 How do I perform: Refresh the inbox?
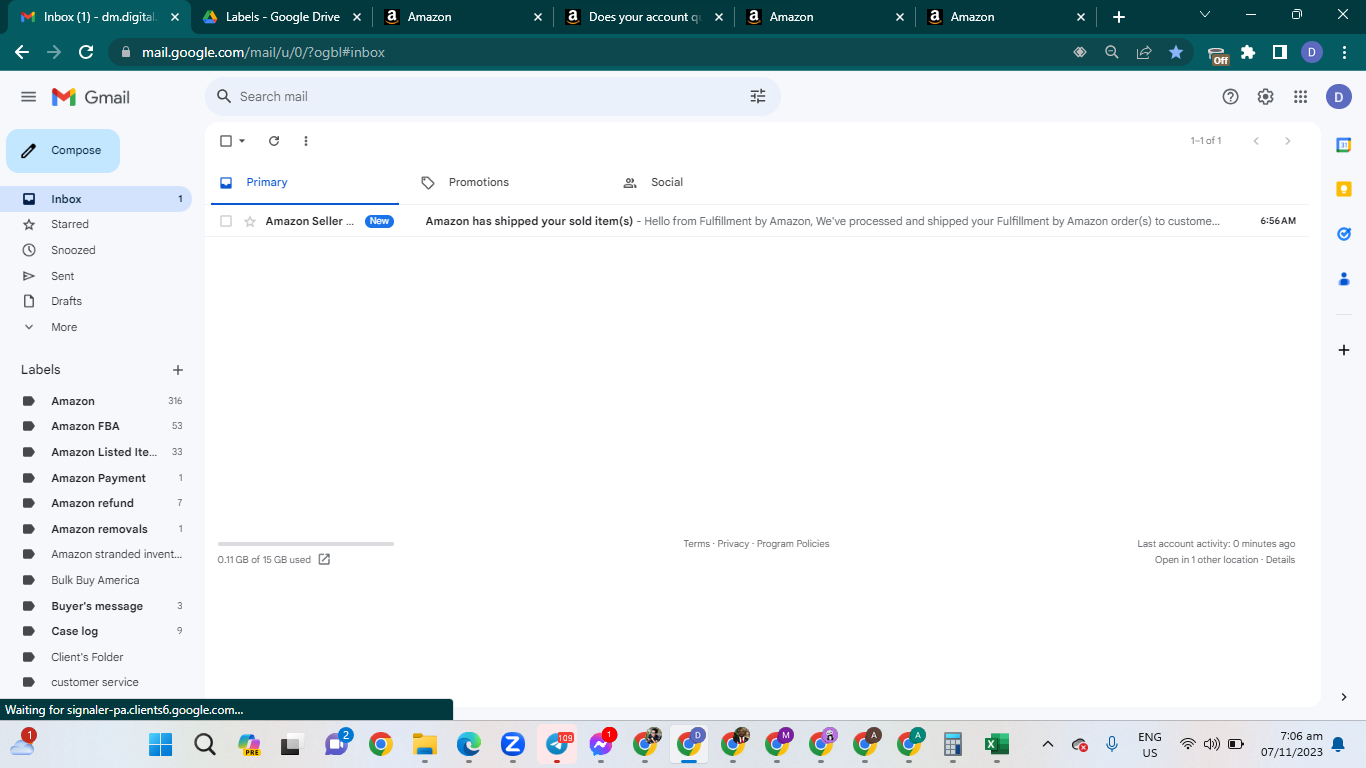[x=274, y=141]
